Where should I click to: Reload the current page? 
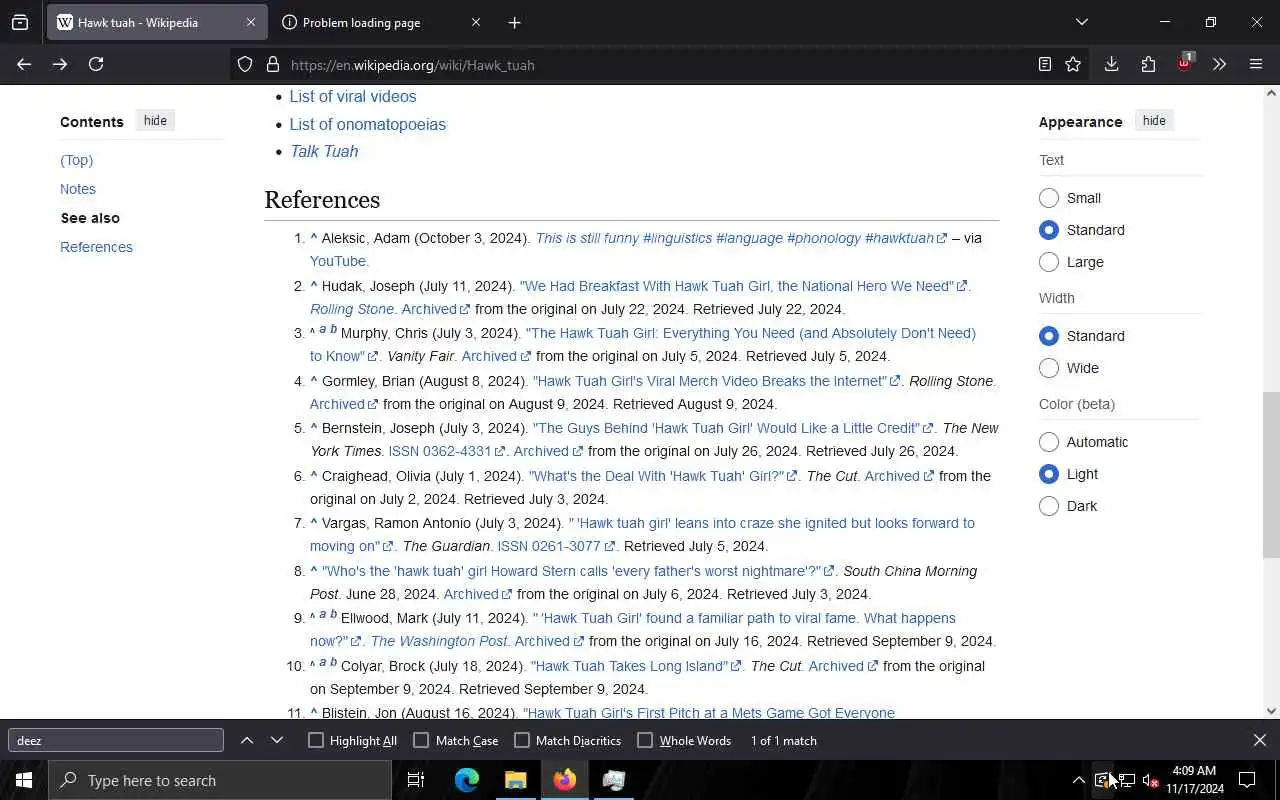[96, 64]
